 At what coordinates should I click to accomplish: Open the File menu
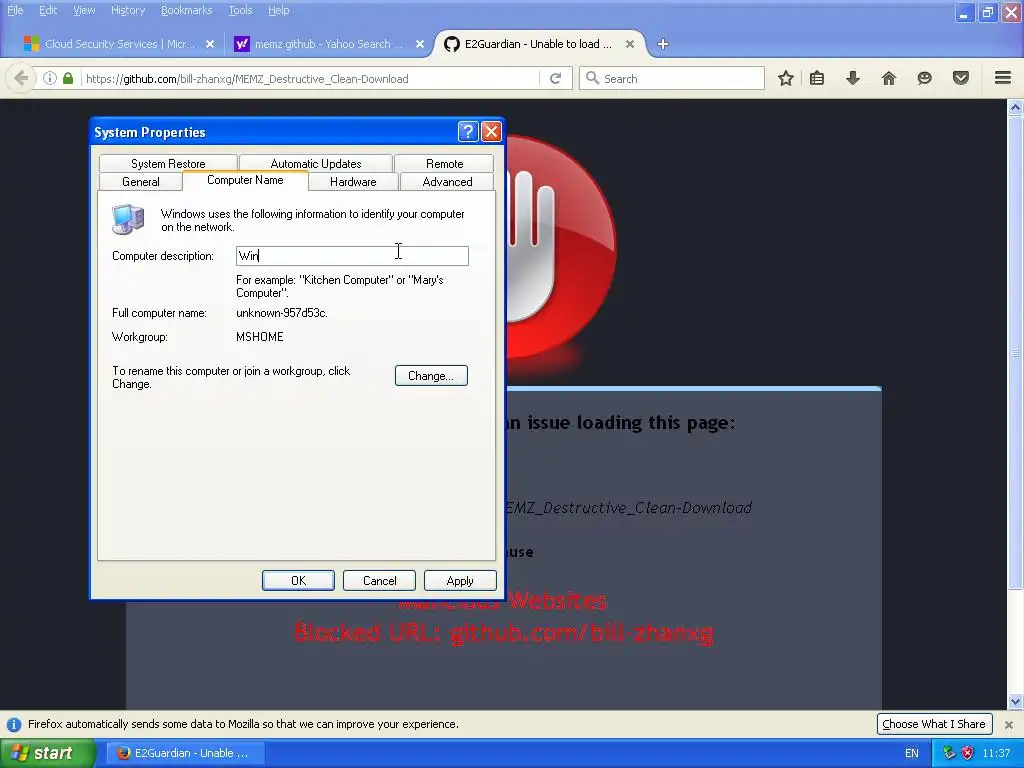pyautogui.click(x=15, y=10)
